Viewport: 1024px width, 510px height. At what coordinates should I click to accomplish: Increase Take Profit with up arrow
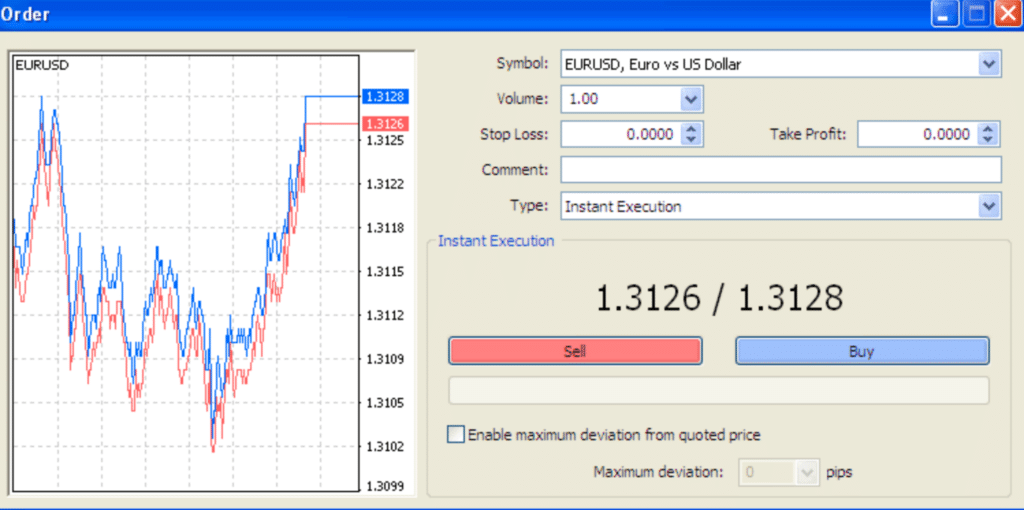tap(988, 129)
